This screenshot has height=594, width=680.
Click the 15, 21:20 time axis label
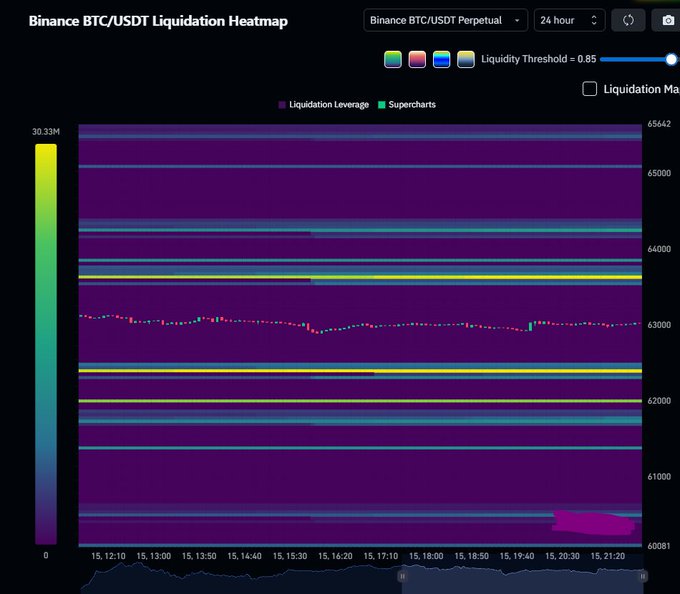pos(608,556)
